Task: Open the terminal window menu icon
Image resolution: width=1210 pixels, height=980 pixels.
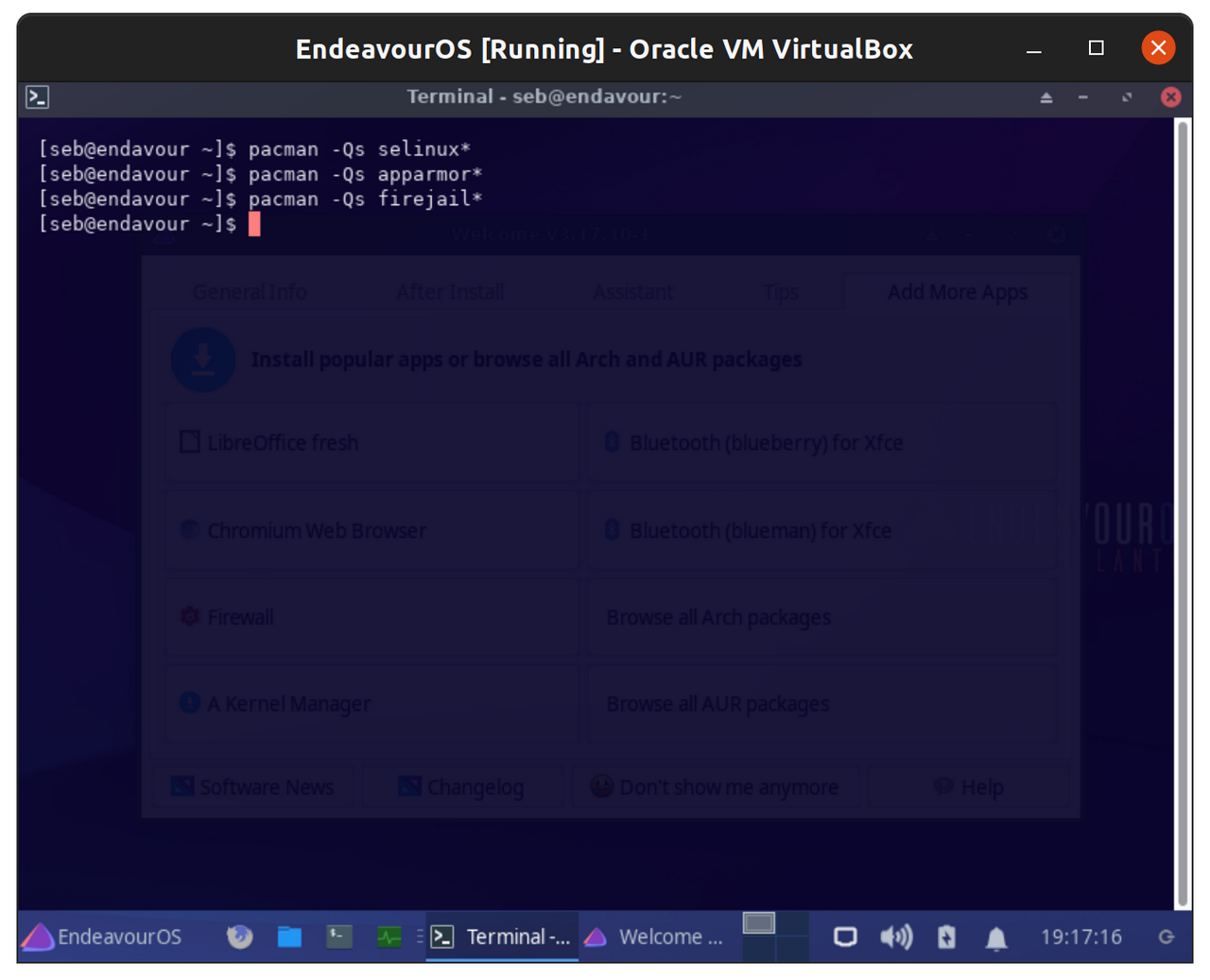Action: pyautogui.click(x=38, y=96)
